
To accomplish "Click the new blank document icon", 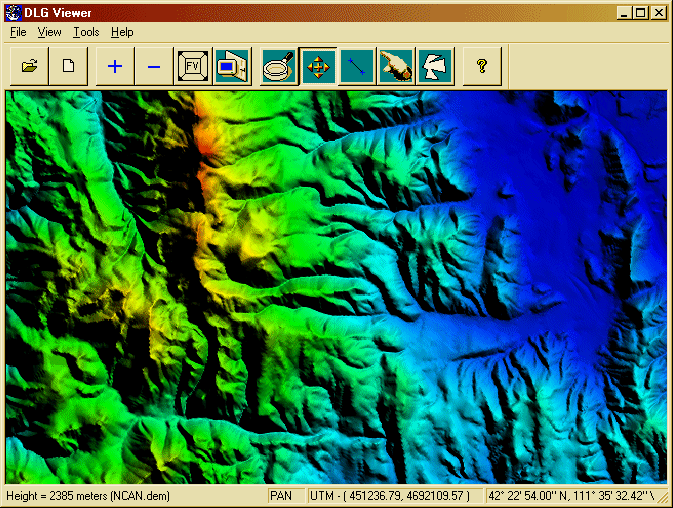I will [69, 67].
